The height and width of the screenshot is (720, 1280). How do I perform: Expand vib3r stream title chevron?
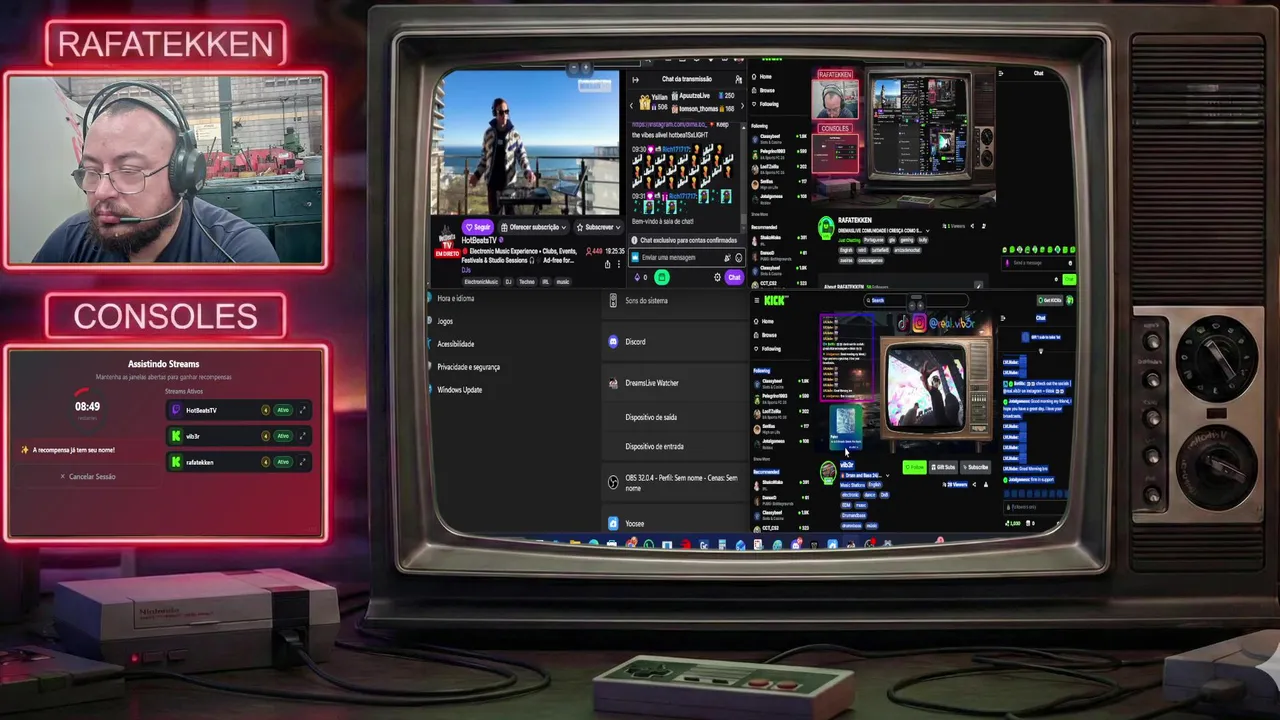coord(887,476)
